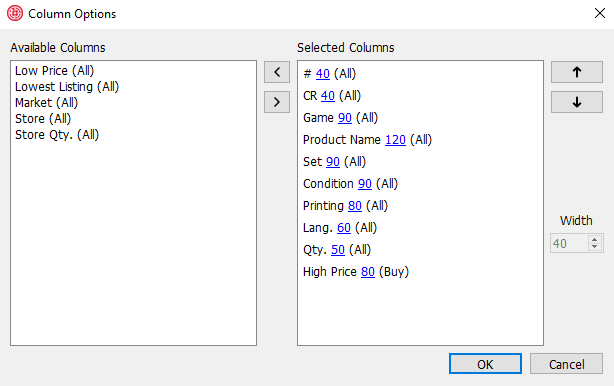Click width link 80 of Printing column
The image size is (614, 386).
[355, 206]
